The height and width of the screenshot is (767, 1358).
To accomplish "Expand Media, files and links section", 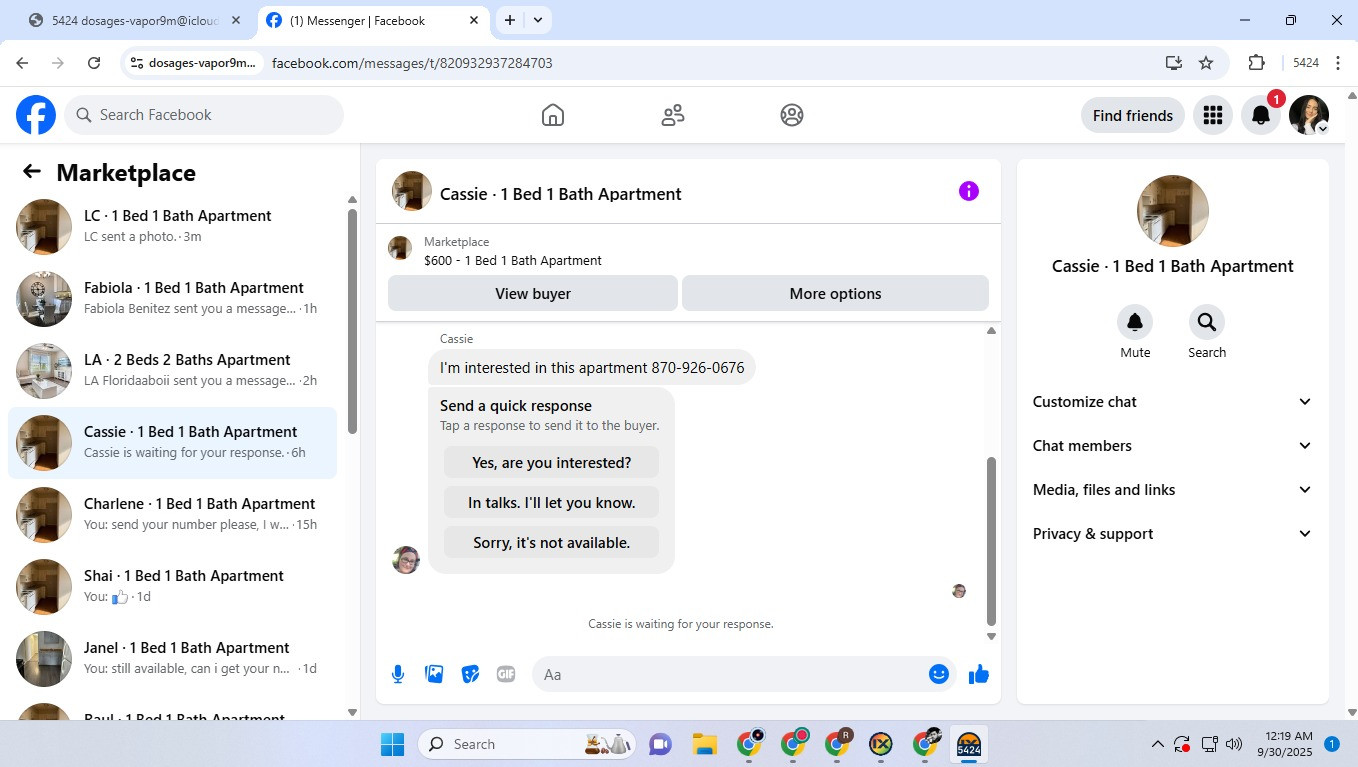I will [x=1172, y=490].
